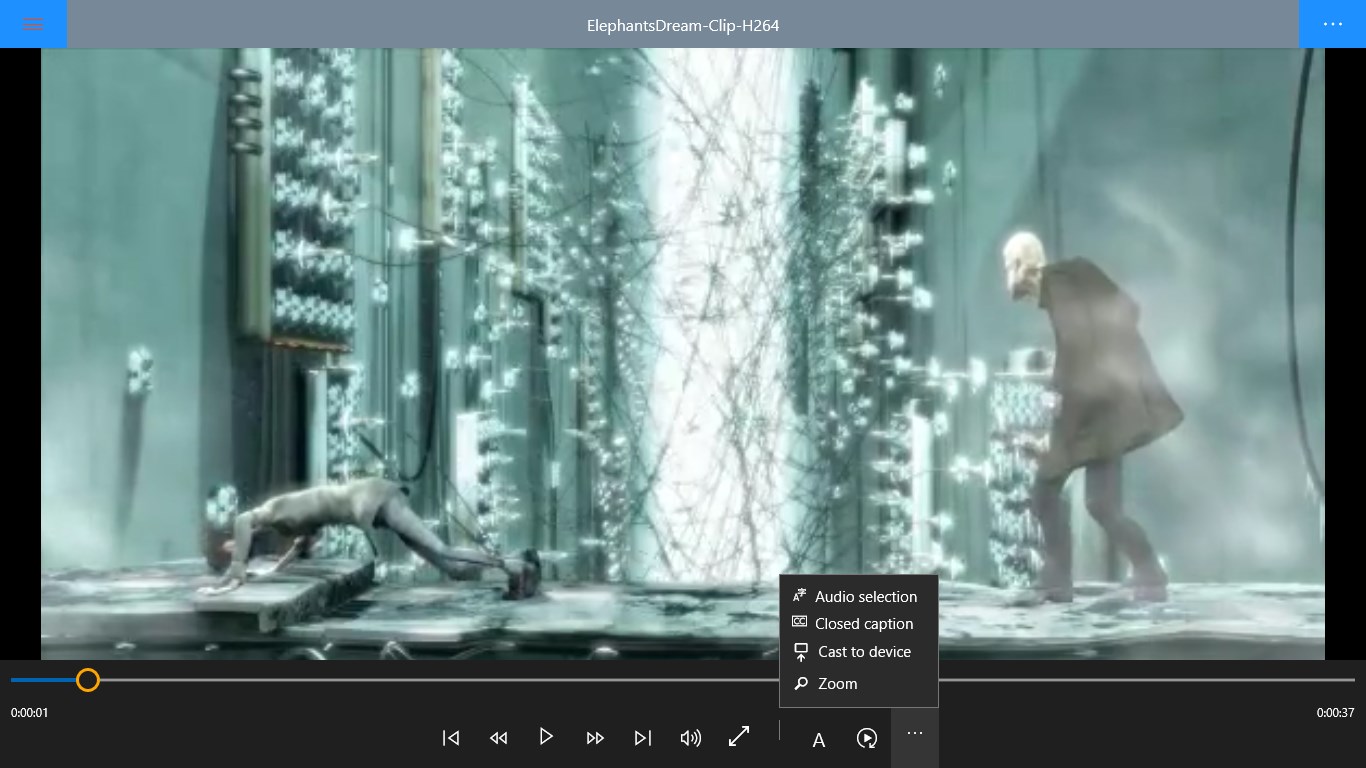
Task: Click the total duration 0:00:37 label
Action: point(1335,713)
